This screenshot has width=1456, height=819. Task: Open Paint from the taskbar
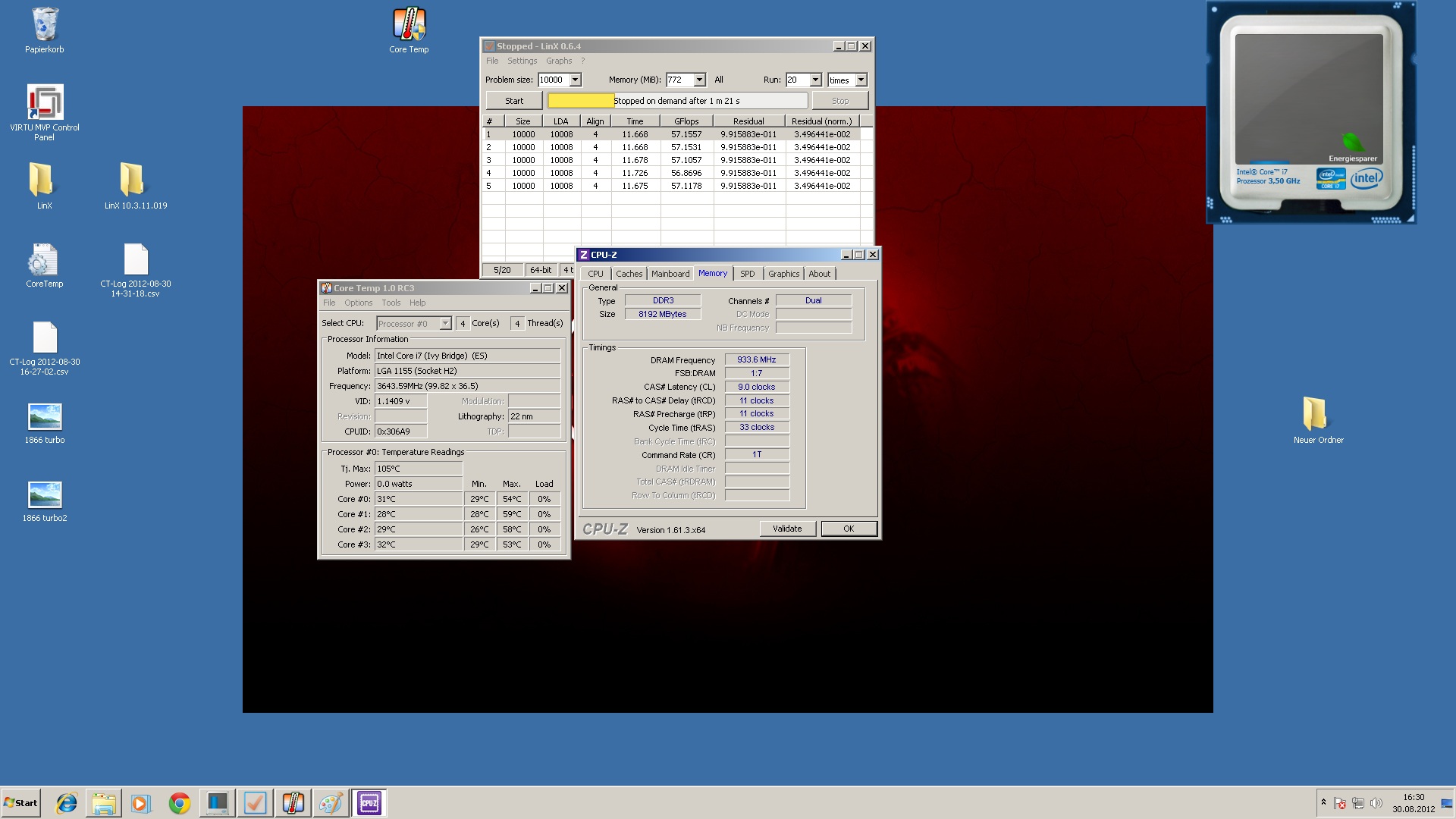click(331, 803)
